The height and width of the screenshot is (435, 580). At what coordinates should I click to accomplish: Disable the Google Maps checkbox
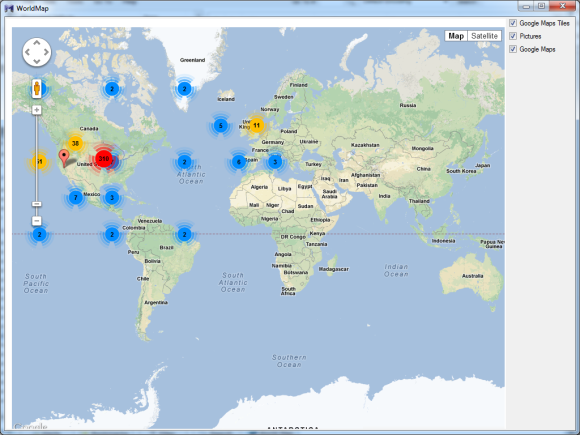pyautogui.click(x=513, y=49)
